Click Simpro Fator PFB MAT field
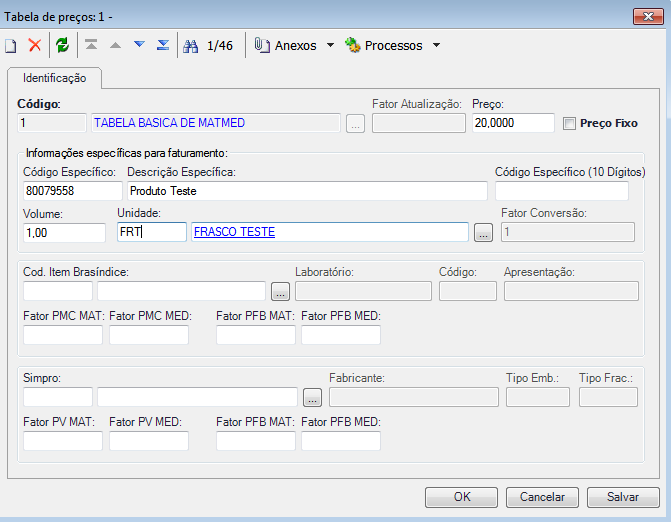Screen dimensions: 671x522 point(256,441)
